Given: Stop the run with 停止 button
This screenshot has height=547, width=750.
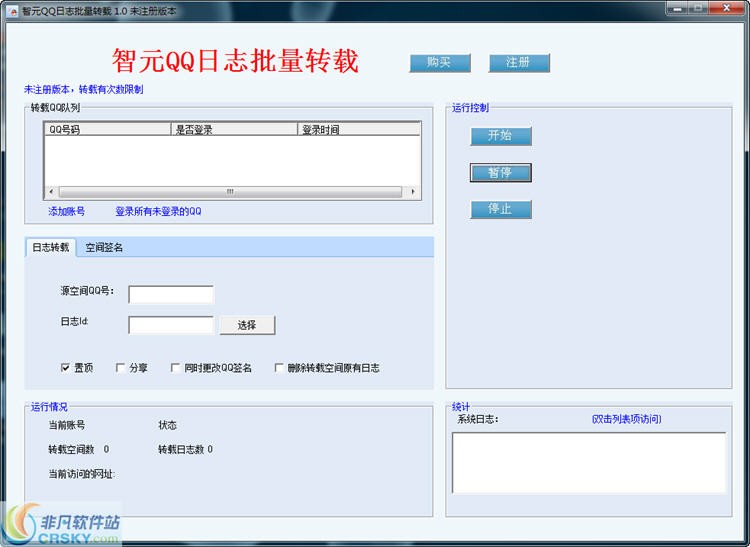Looking at the screenshot, I should point(501,209).
